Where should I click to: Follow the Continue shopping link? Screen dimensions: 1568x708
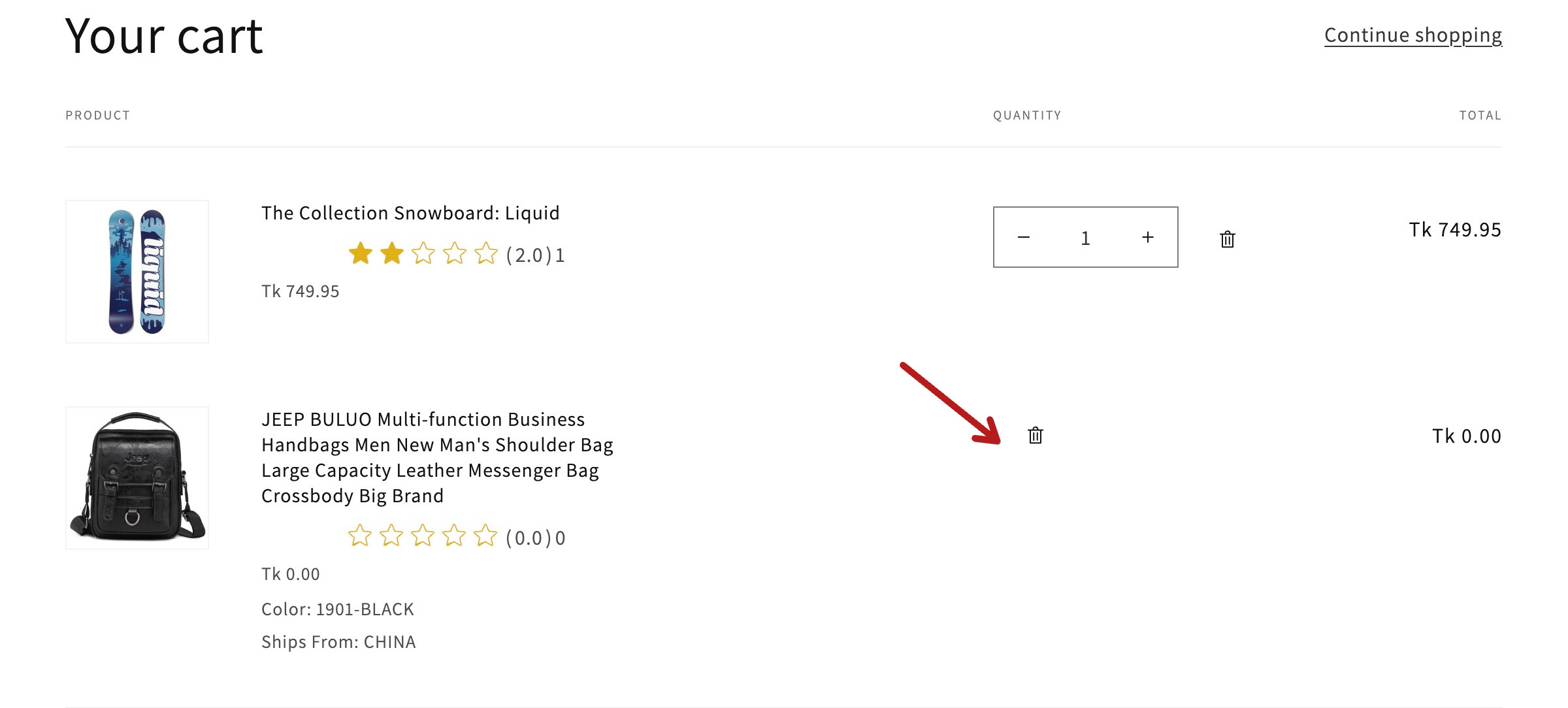[x=1413, y=35]
